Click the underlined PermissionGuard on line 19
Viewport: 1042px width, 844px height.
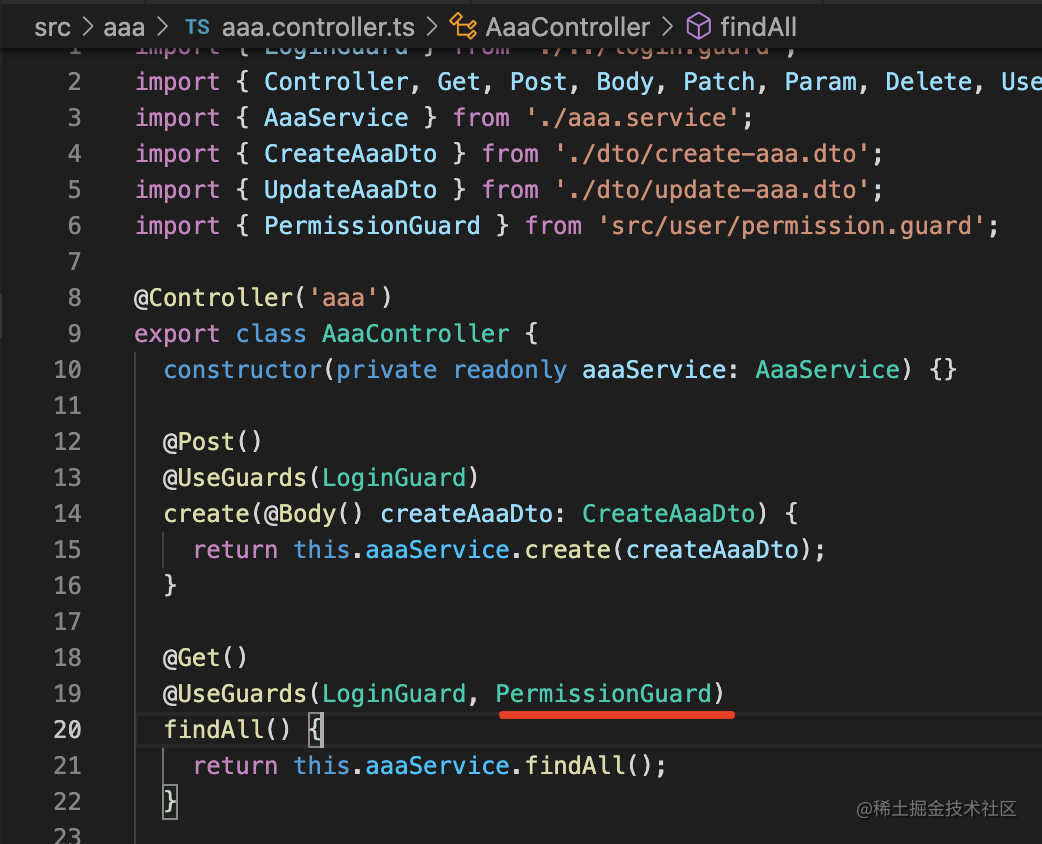[x=603, y=694]
